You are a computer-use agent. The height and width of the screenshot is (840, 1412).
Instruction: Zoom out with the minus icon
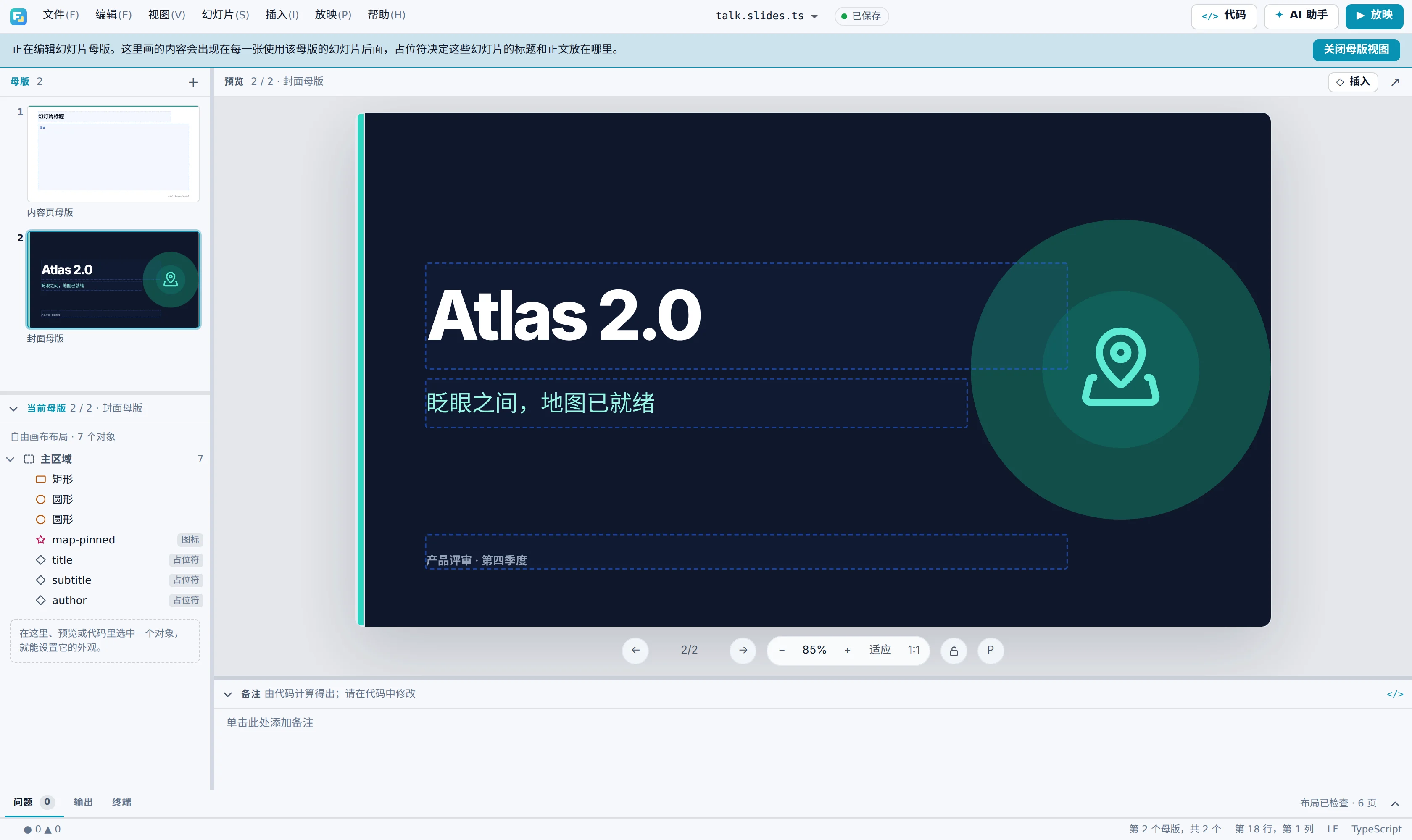pos(782,651)
